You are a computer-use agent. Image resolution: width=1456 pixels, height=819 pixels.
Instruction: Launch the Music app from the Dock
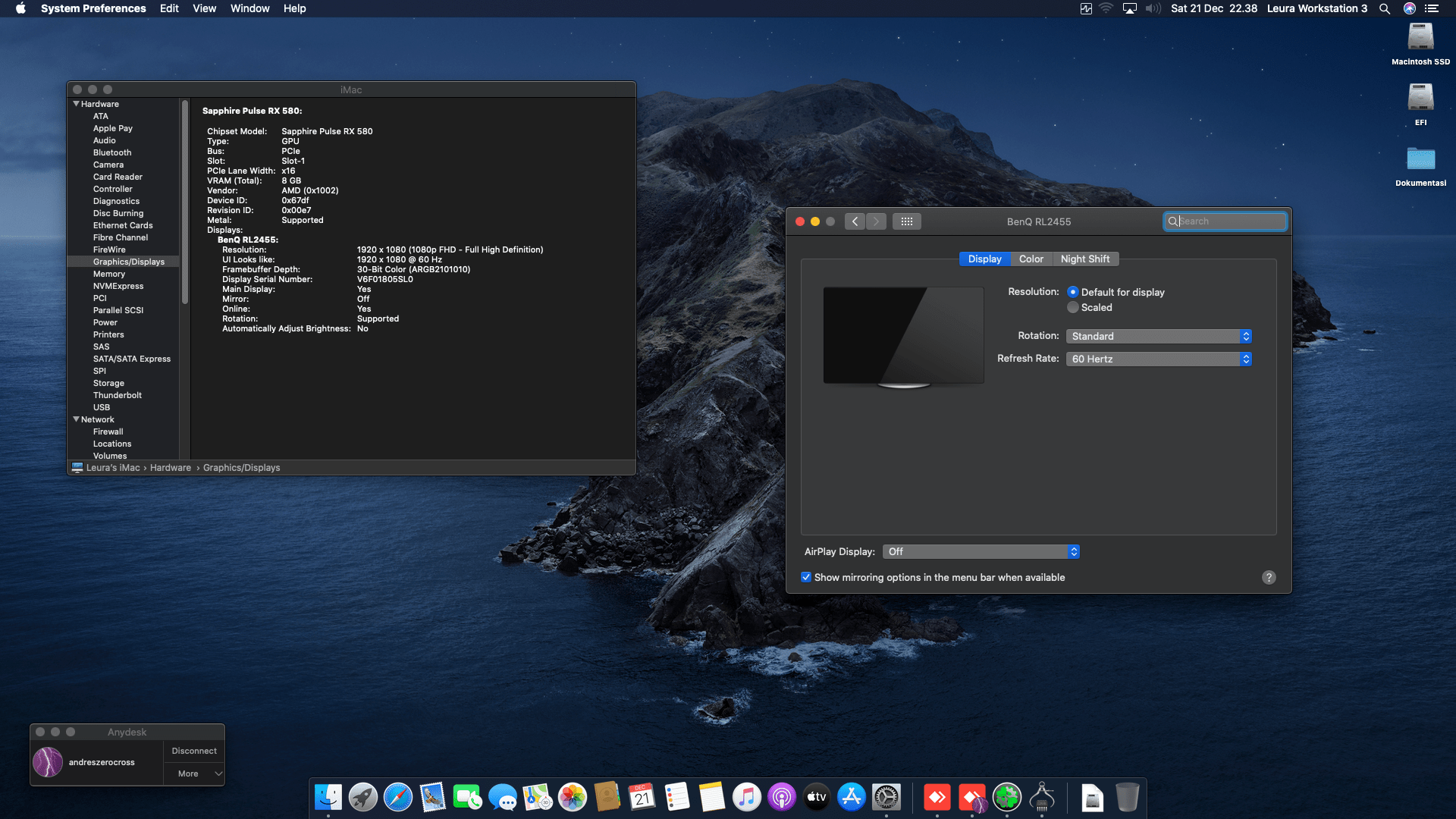tap(747, 798)
